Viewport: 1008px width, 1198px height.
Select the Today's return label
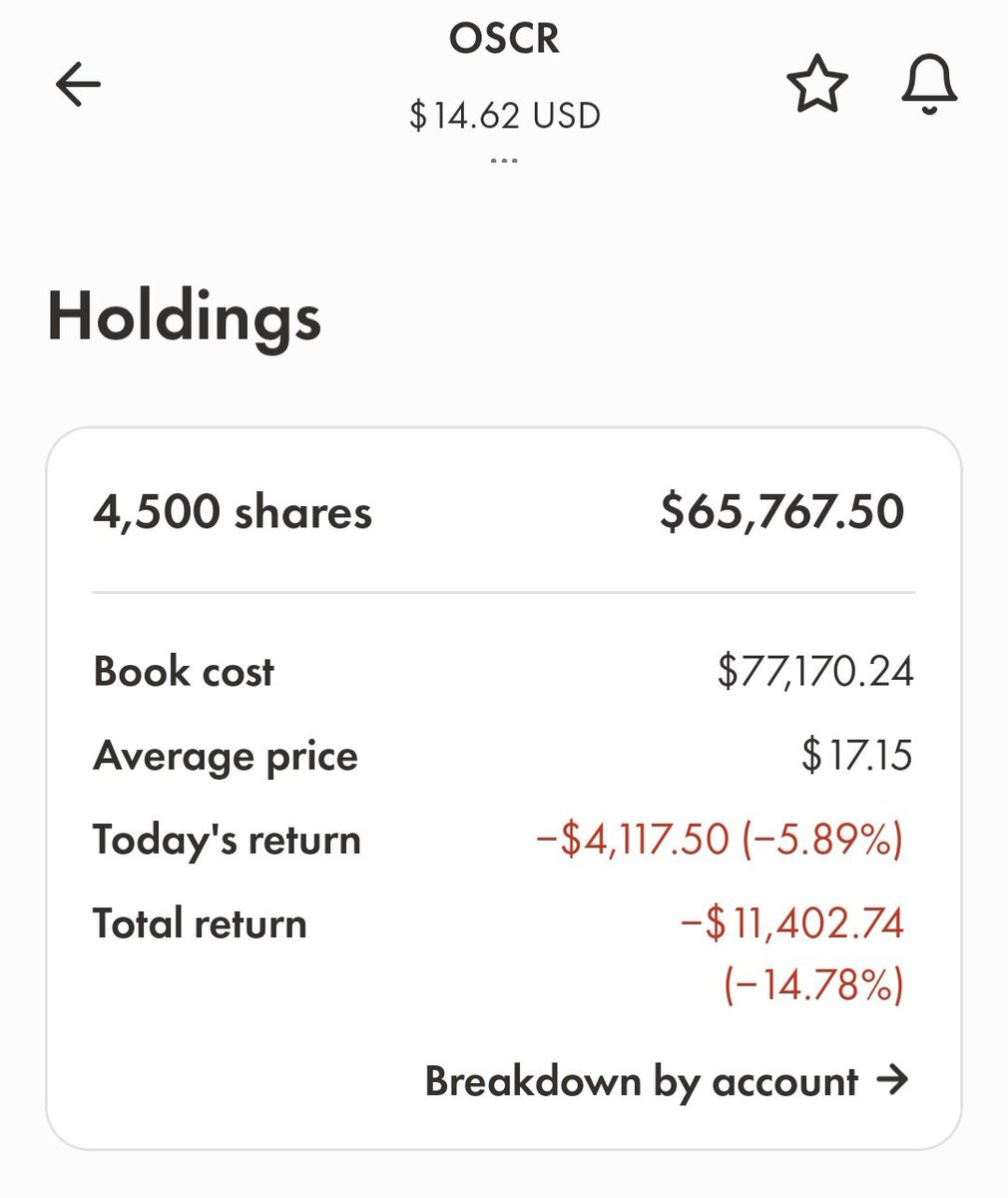(x=227, y=840)
